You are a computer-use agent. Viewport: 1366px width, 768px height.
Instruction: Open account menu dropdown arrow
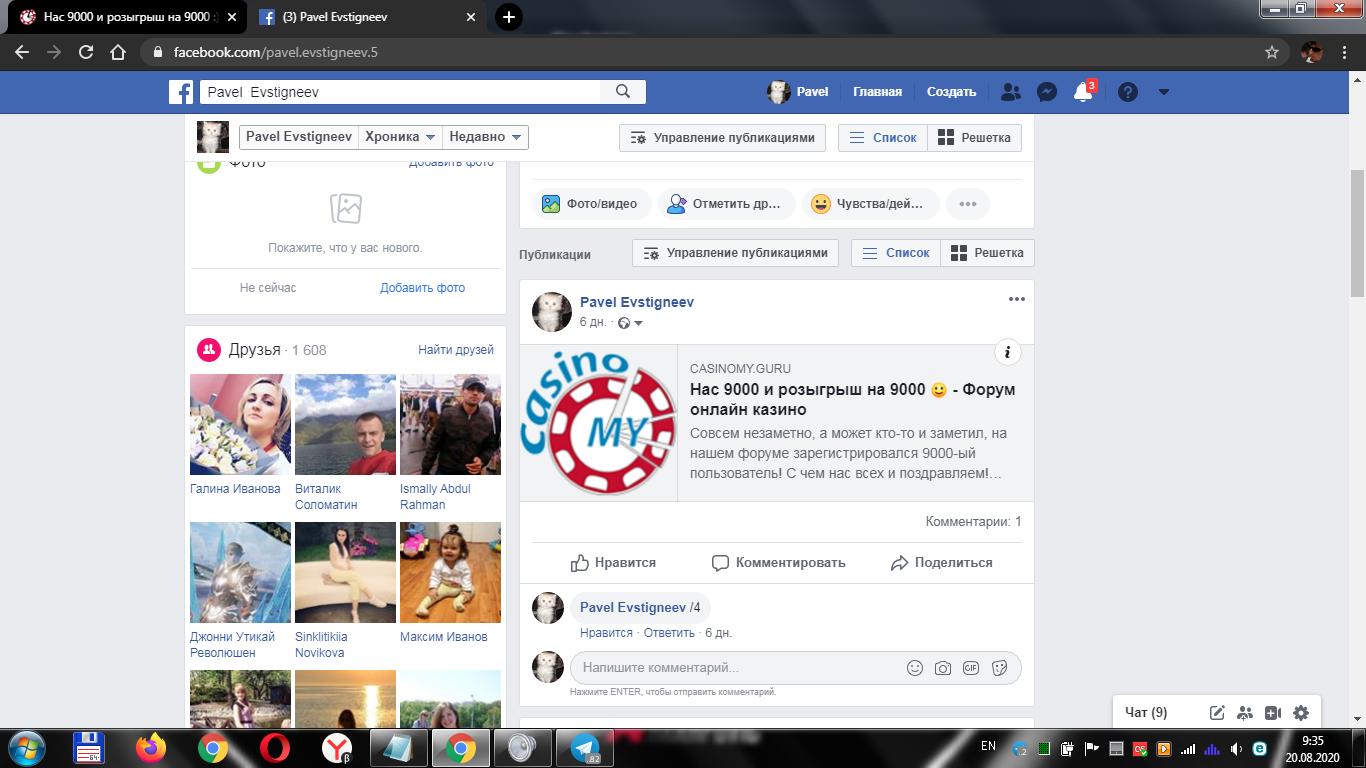pyautogui.click(x=1163, y=92)
